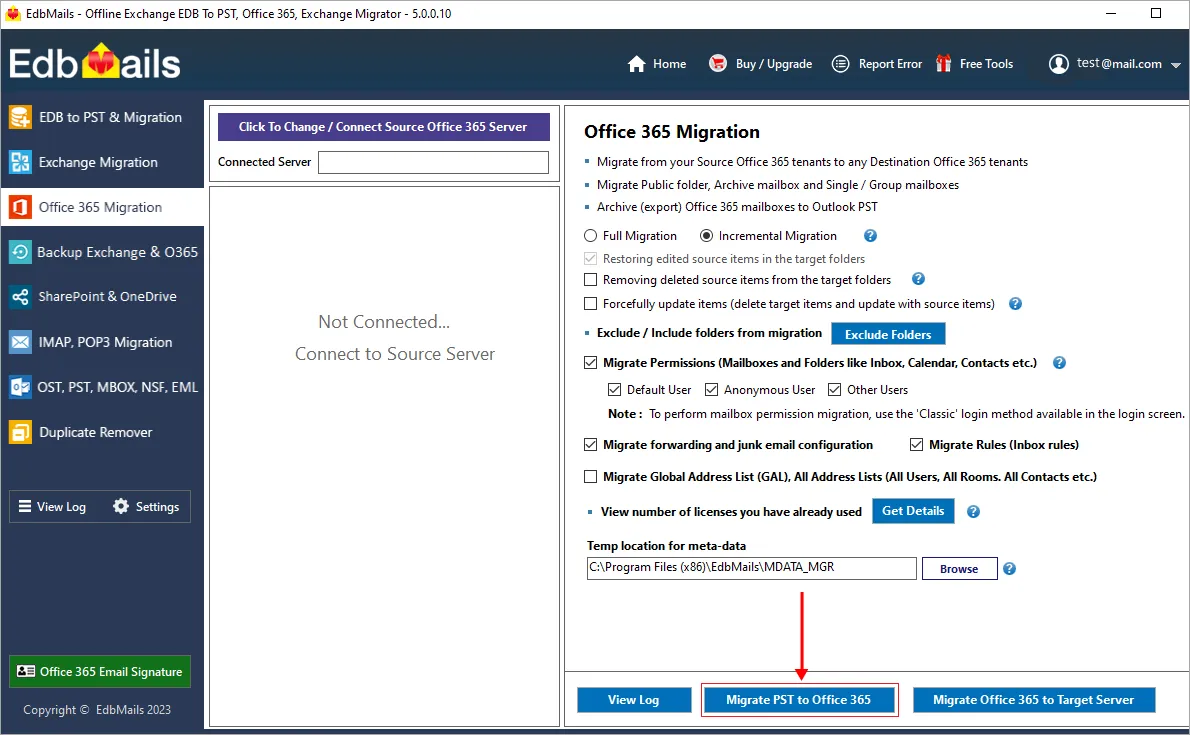Image resolution: width=1190 pixels, height=735 pixels.
Task: Click the user account icon
Action: 1059,63
